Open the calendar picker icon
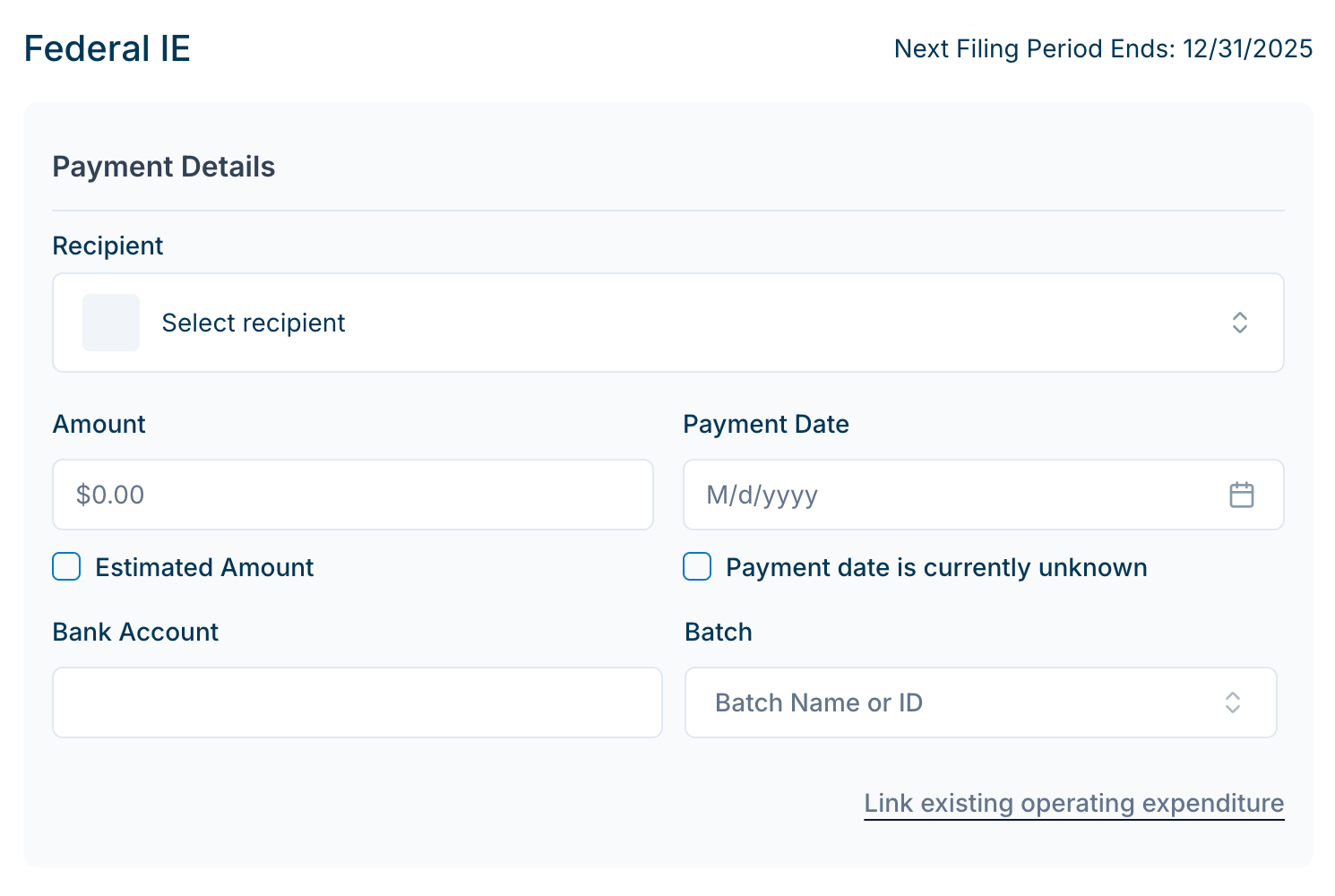The width and height of the screenshot is (1335, 896). pos(1241,495)
